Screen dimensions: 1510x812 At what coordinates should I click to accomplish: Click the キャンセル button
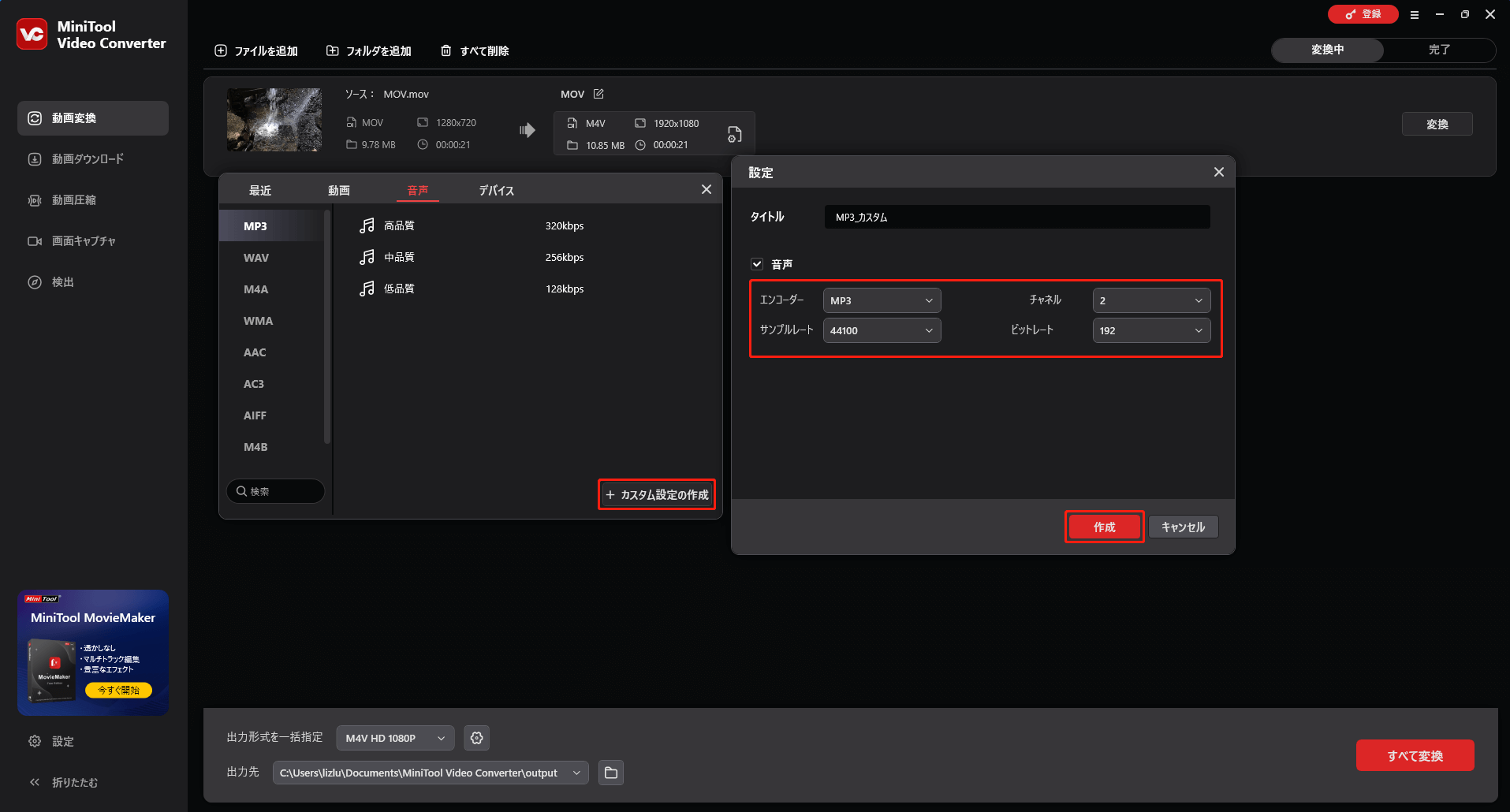coord(1183,527)
